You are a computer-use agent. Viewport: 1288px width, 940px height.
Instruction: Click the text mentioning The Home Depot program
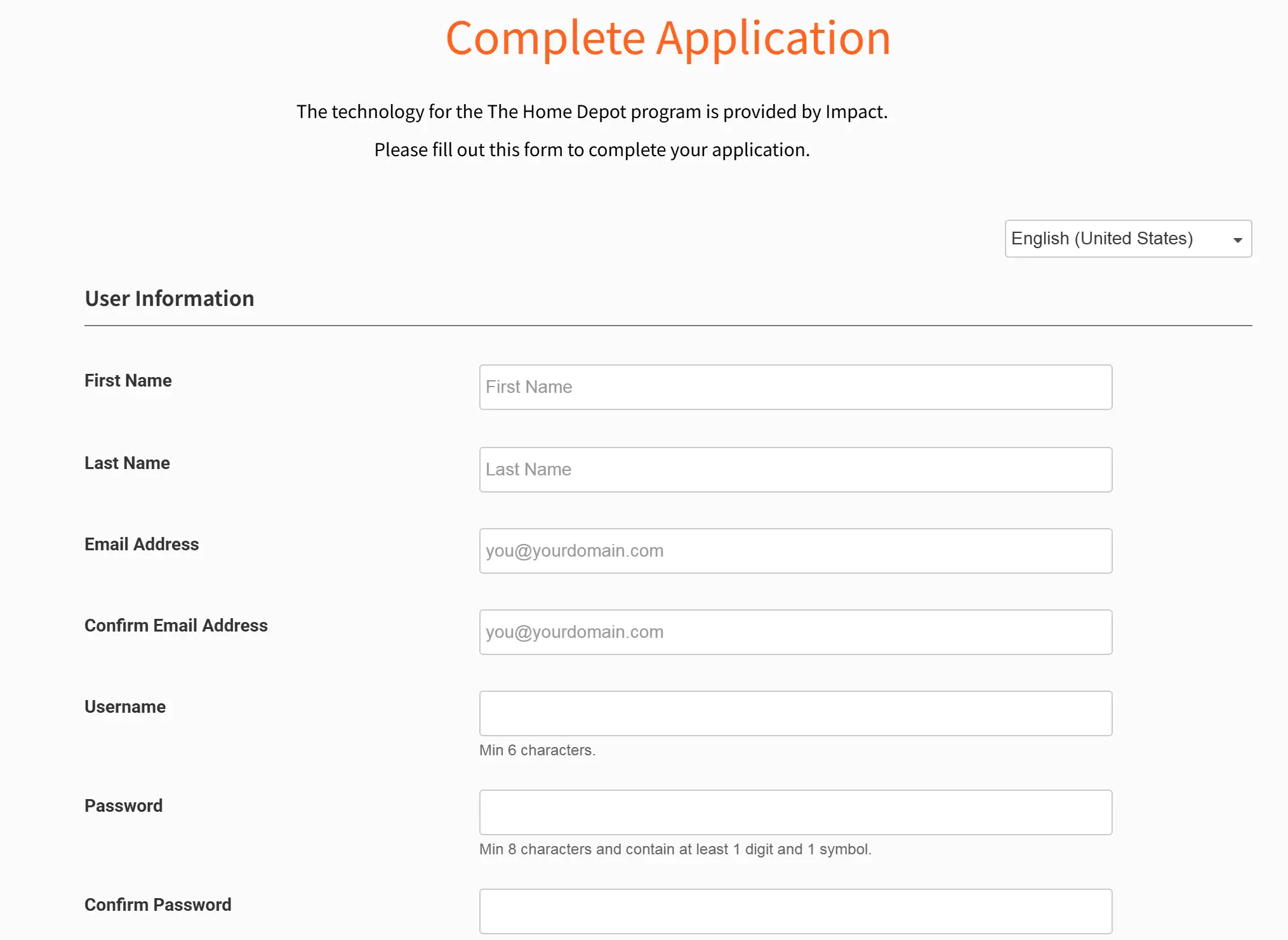coord(592,112)
